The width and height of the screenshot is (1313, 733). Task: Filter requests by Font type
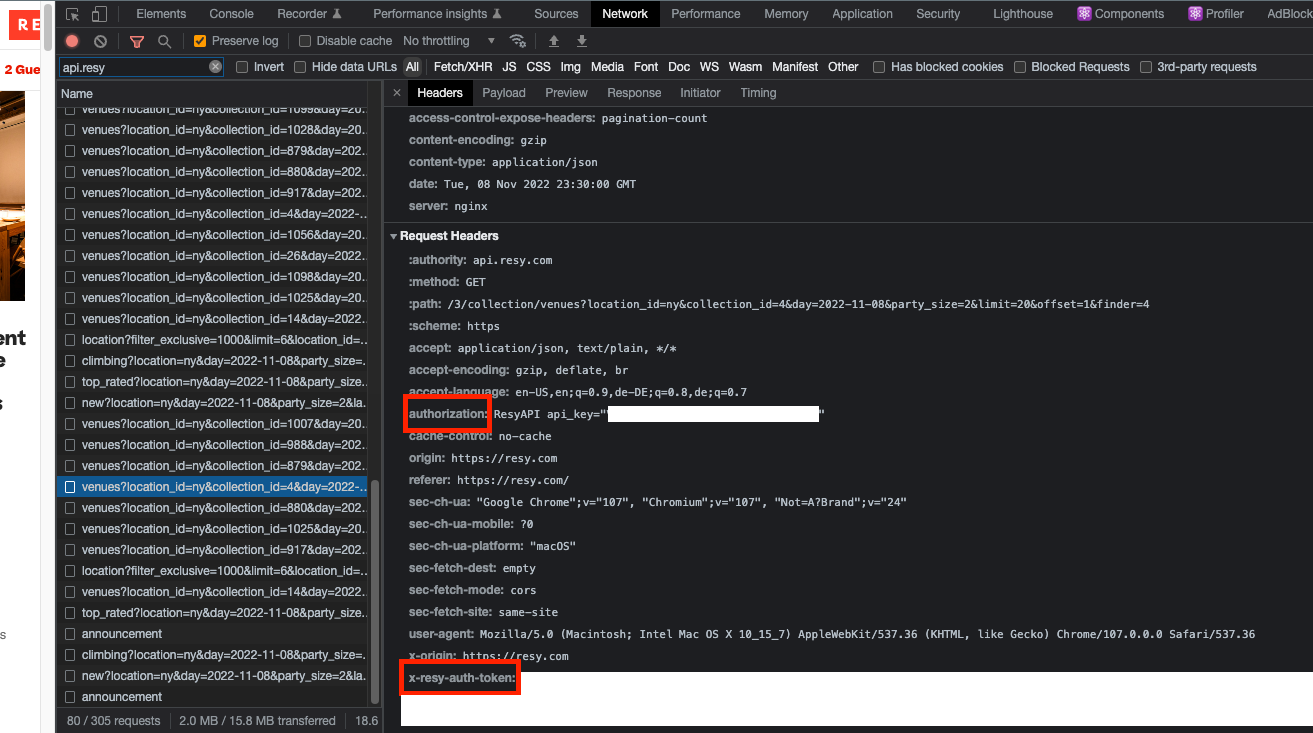tap(646, 67)
